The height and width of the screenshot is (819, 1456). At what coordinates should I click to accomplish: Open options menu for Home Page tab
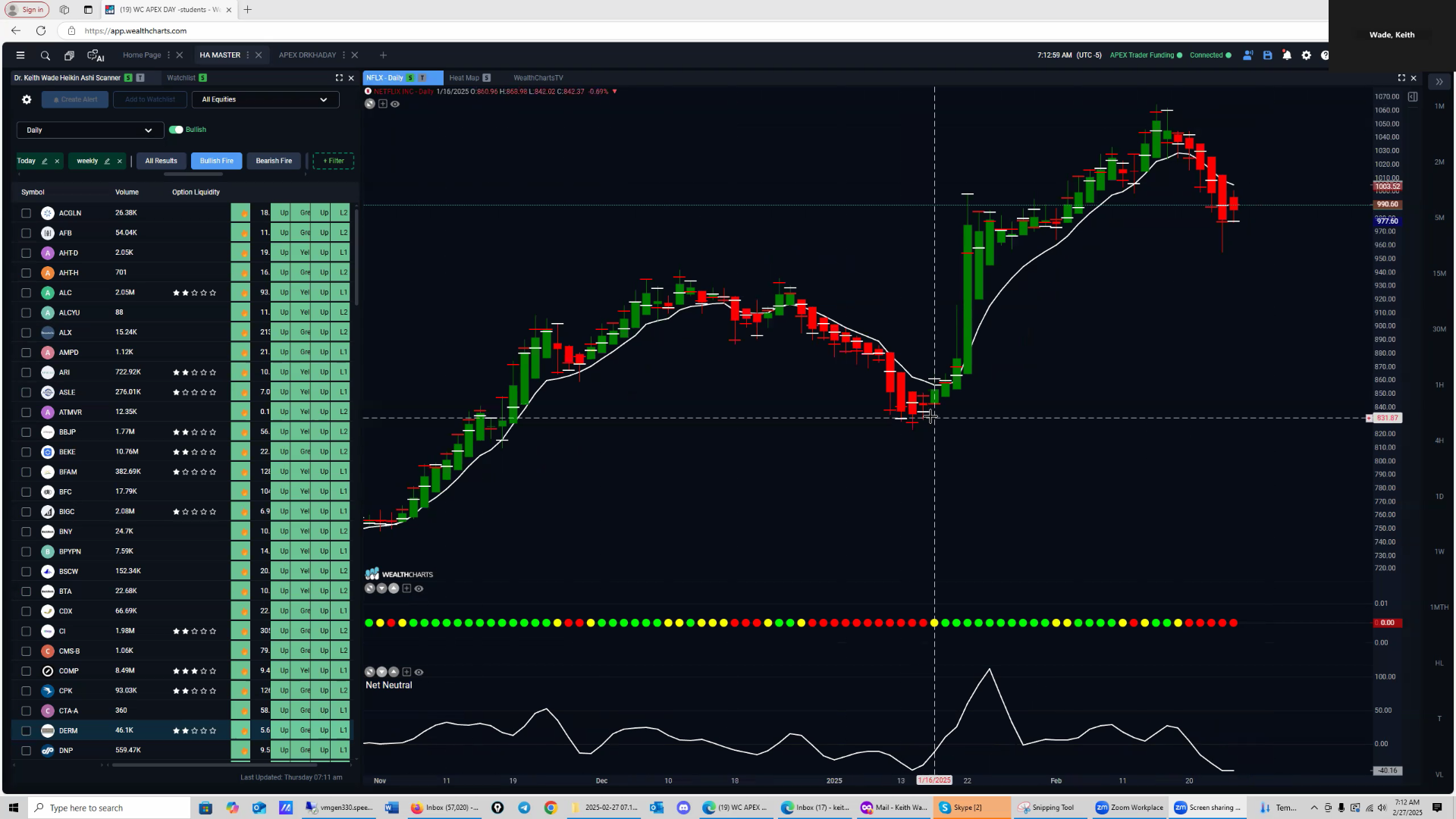(x=168, y=55)
